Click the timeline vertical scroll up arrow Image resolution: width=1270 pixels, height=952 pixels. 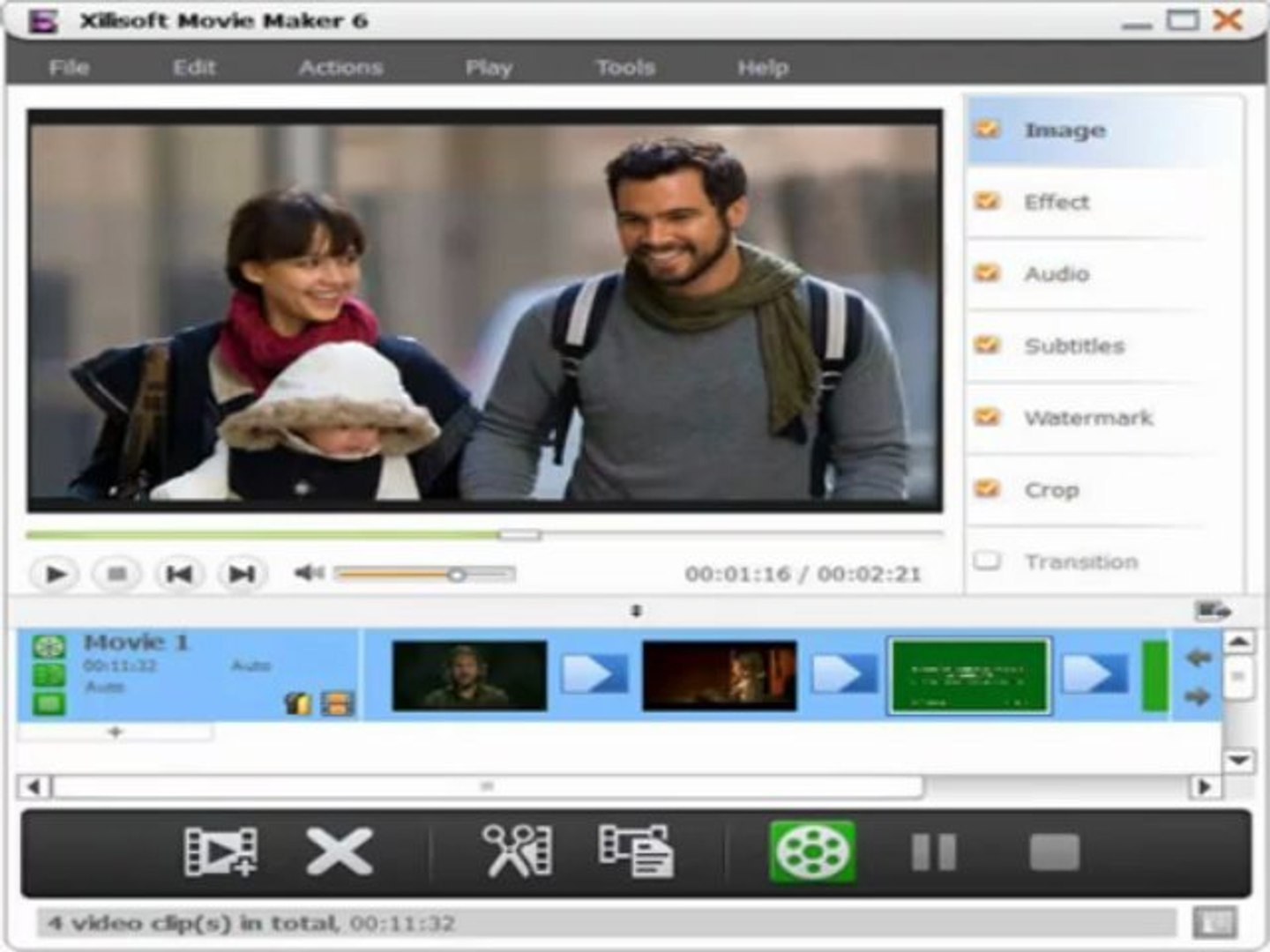(x=1238, y=643)
